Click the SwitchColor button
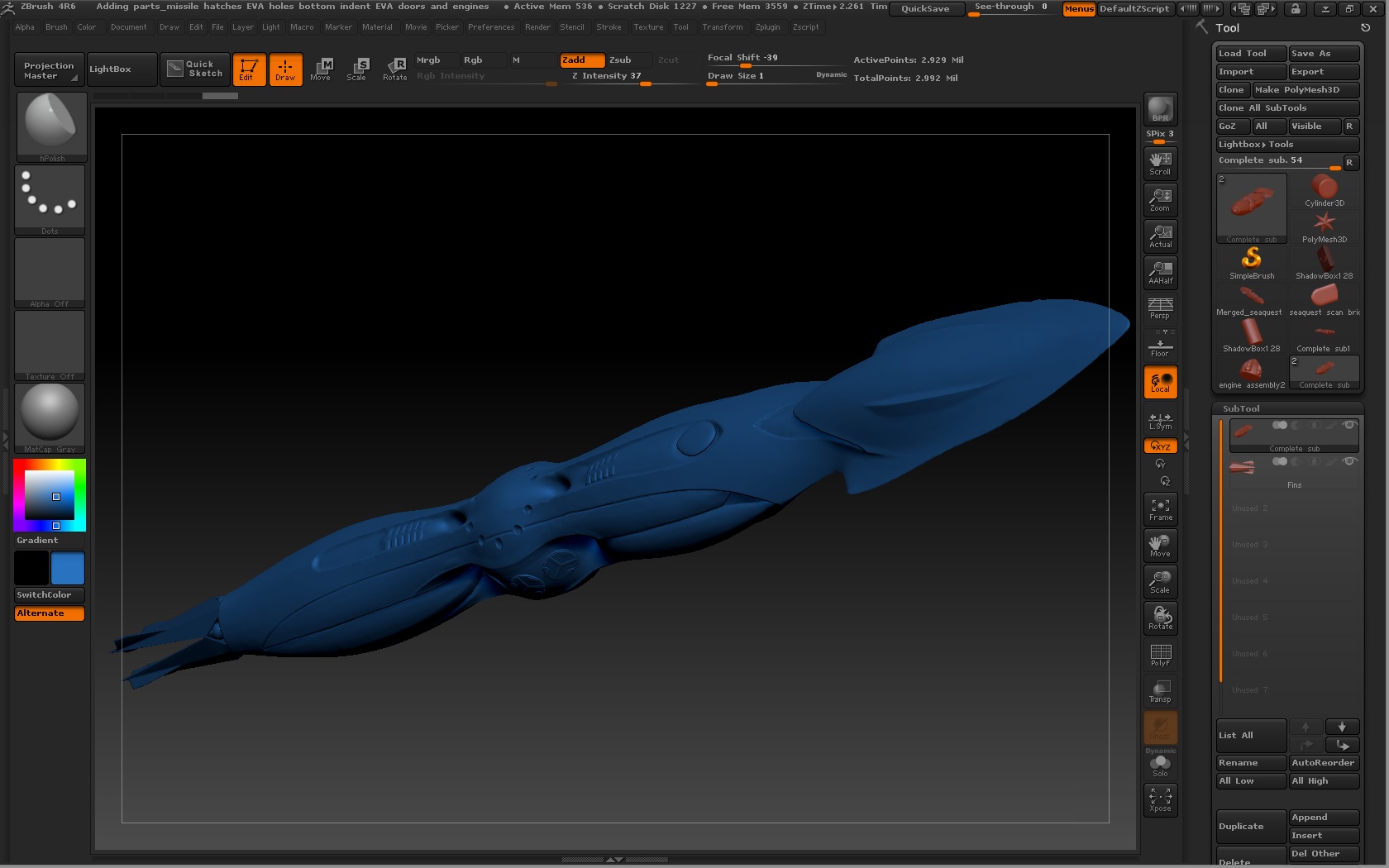Image resolution: width=1389 pixels, height=868 pixels. (50, 594)
